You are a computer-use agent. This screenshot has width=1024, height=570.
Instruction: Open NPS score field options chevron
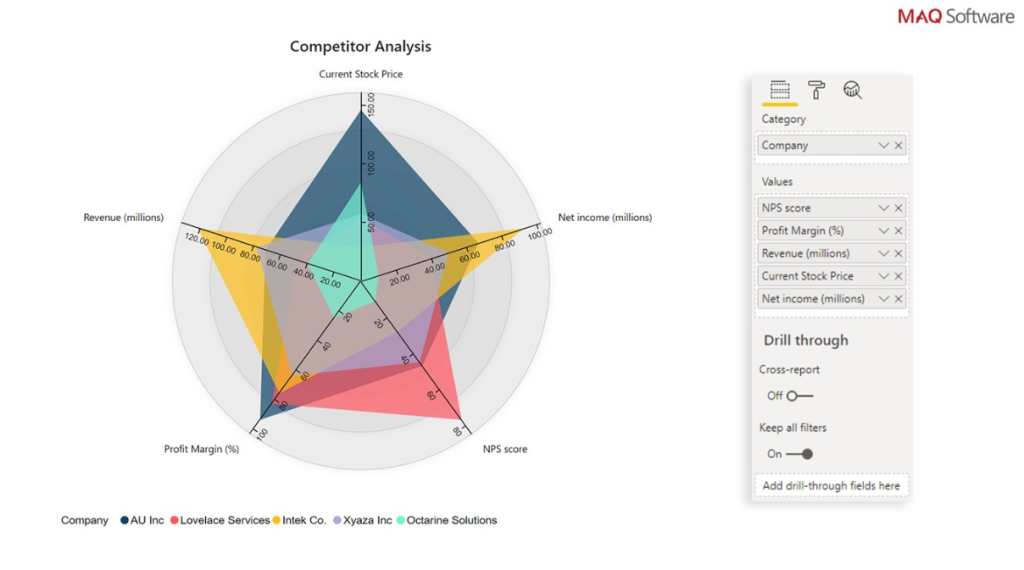click(883, 208)
